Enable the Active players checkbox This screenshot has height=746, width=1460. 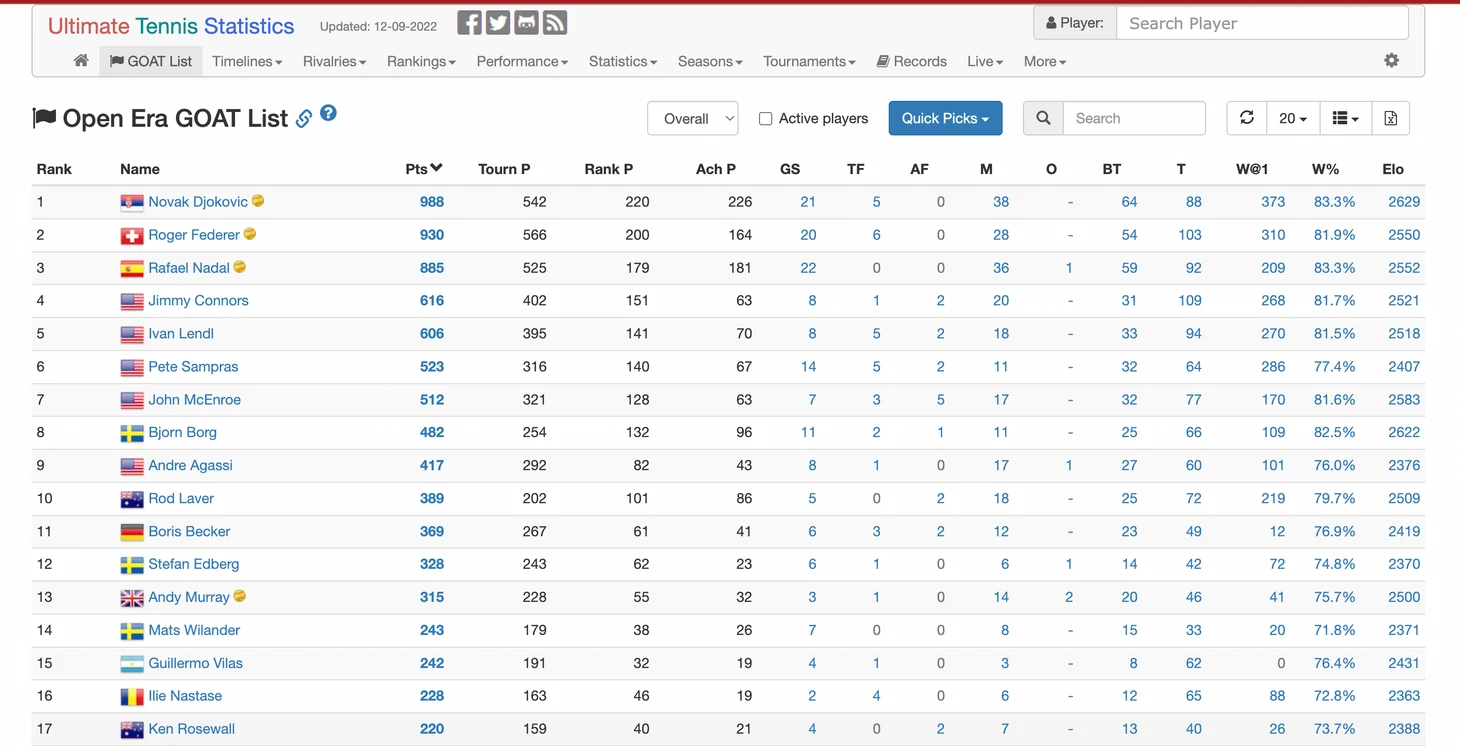(765, 118)
